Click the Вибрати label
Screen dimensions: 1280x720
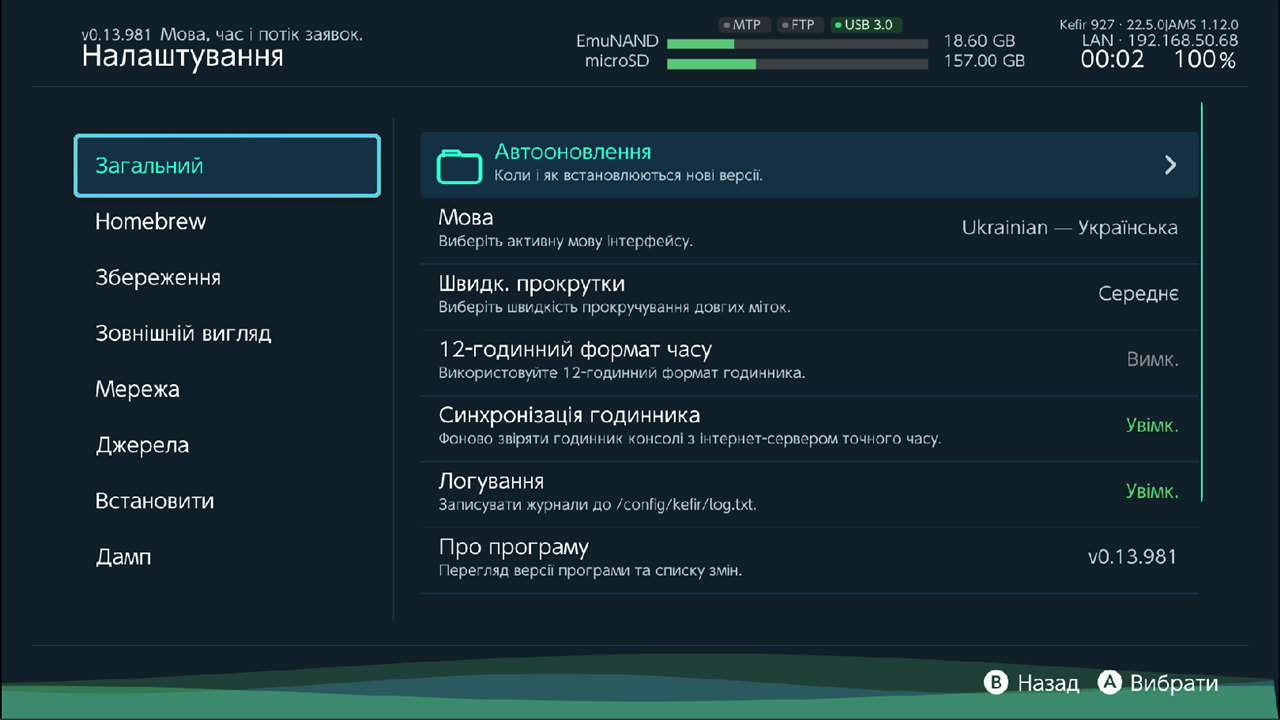click(x=1174, y=684)
